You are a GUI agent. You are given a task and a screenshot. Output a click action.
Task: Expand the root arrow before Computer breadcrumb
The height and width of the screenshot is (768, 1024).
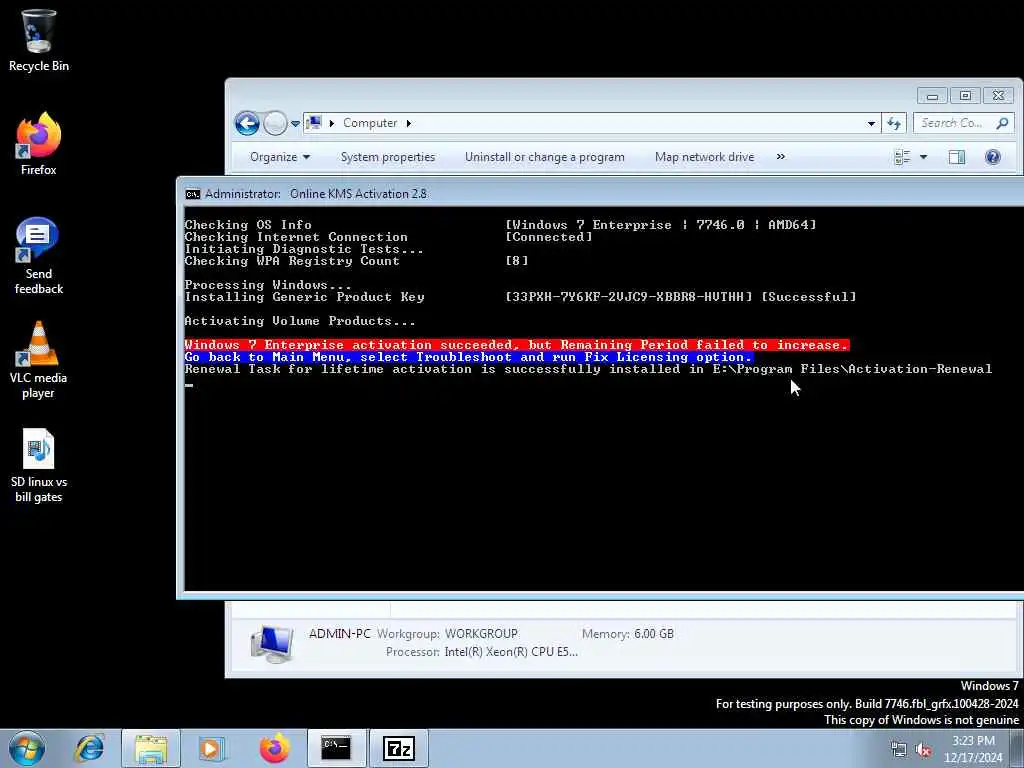tap(332, 123)
